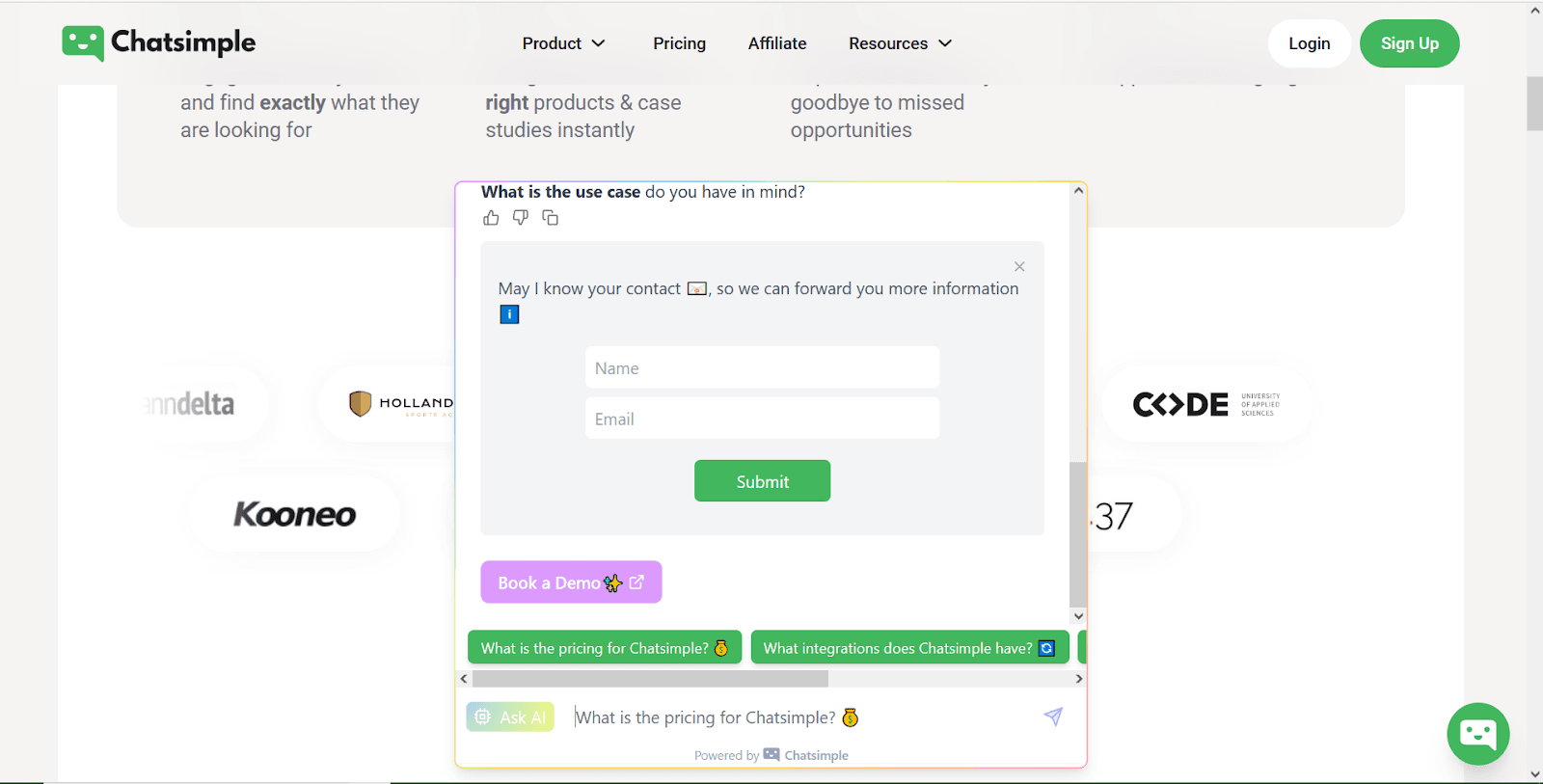The image size is (1543, 784).
Task: Click the Sign Up button
Action: pos(1409,43)
